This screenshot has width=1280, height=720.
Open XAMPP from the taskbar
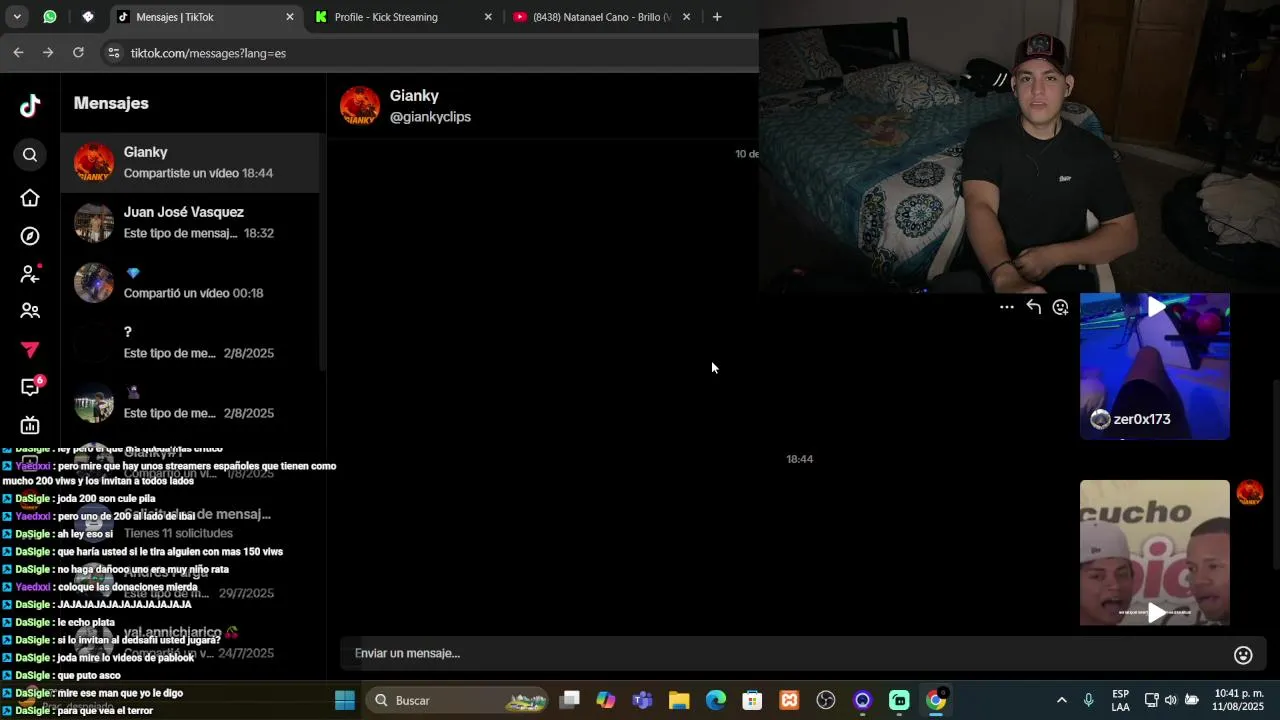coord(789,701)
